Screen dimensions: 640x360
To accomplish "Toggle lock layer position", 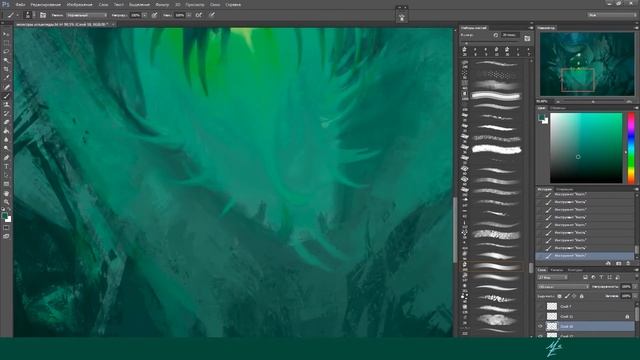I will 574,296.
